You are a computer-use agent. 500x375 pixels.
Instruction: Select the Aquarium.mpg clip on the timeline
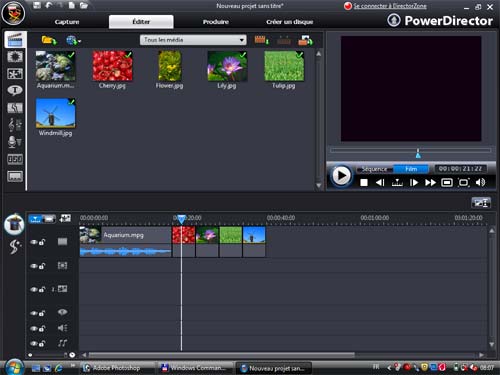pyautogui.click(x=125, y=242)
